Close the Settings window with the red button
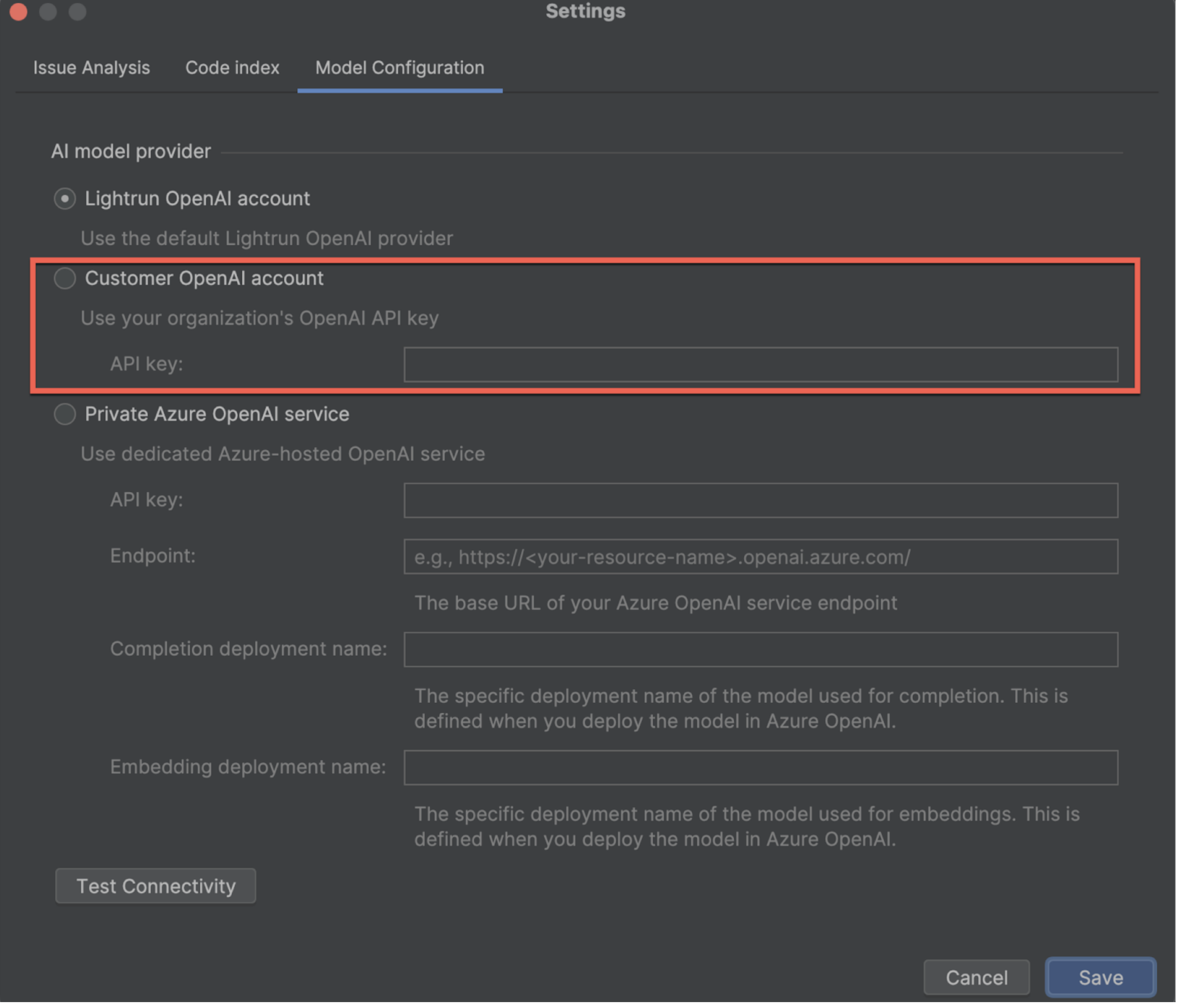Image resolution: width=1177 pixels, height=1008 pixels. (x=19, y=11)
